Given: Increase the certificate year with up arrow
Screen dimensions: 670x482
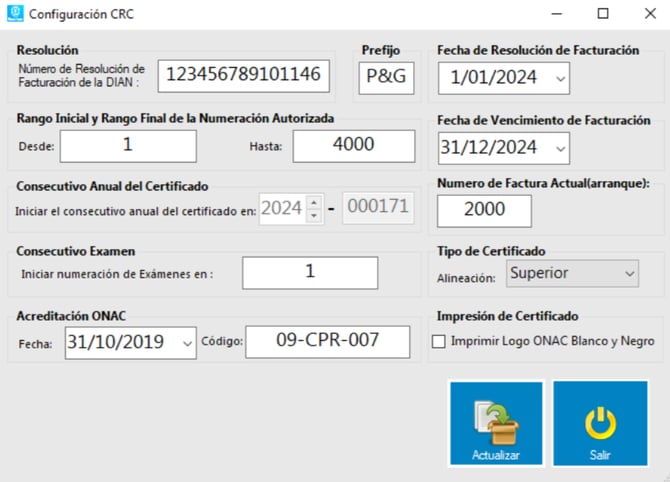Looking at the screenshot, I should pyautogui.click(x=313, y=203).
